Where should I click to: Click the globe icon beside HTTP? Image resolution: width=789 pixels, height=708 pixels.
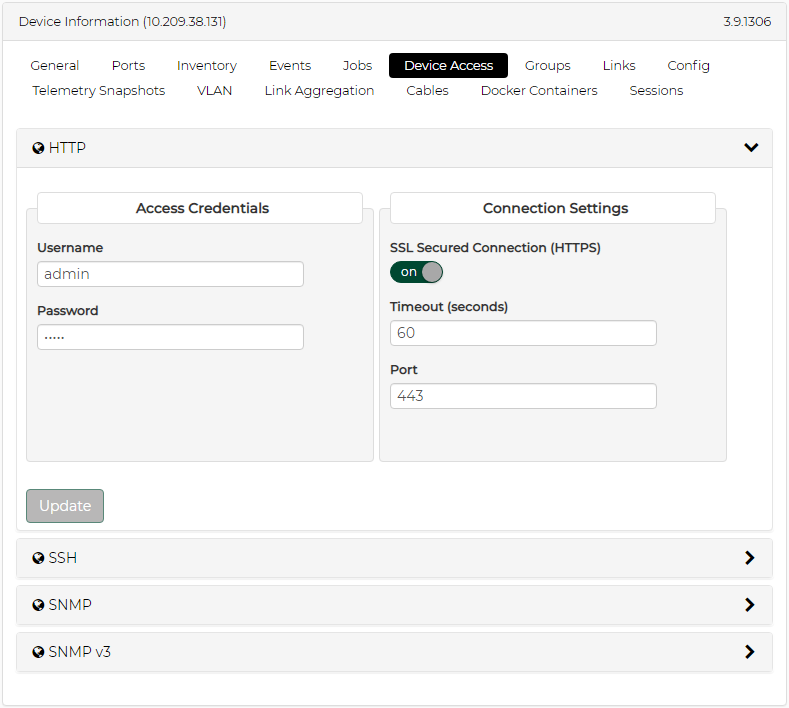tap(38, 148)
